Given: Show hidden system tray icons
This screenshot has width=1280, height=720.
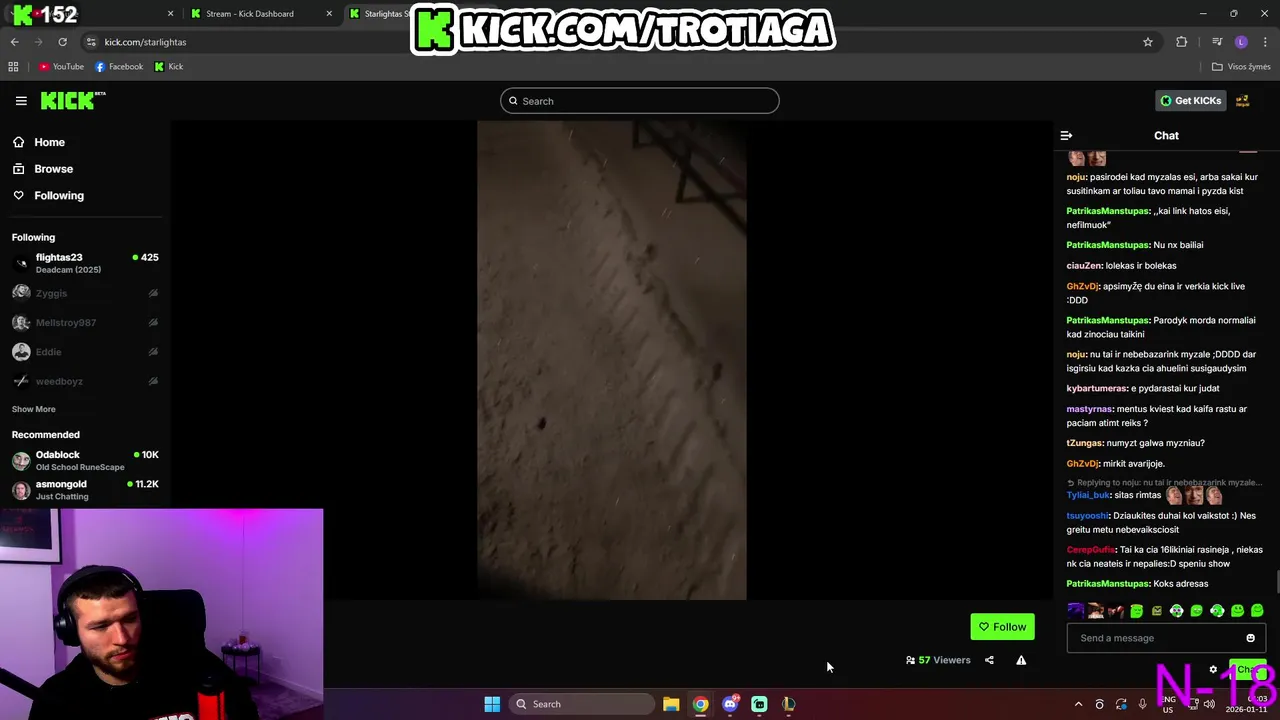Looking at the screenshot, I should (1078, 704).
